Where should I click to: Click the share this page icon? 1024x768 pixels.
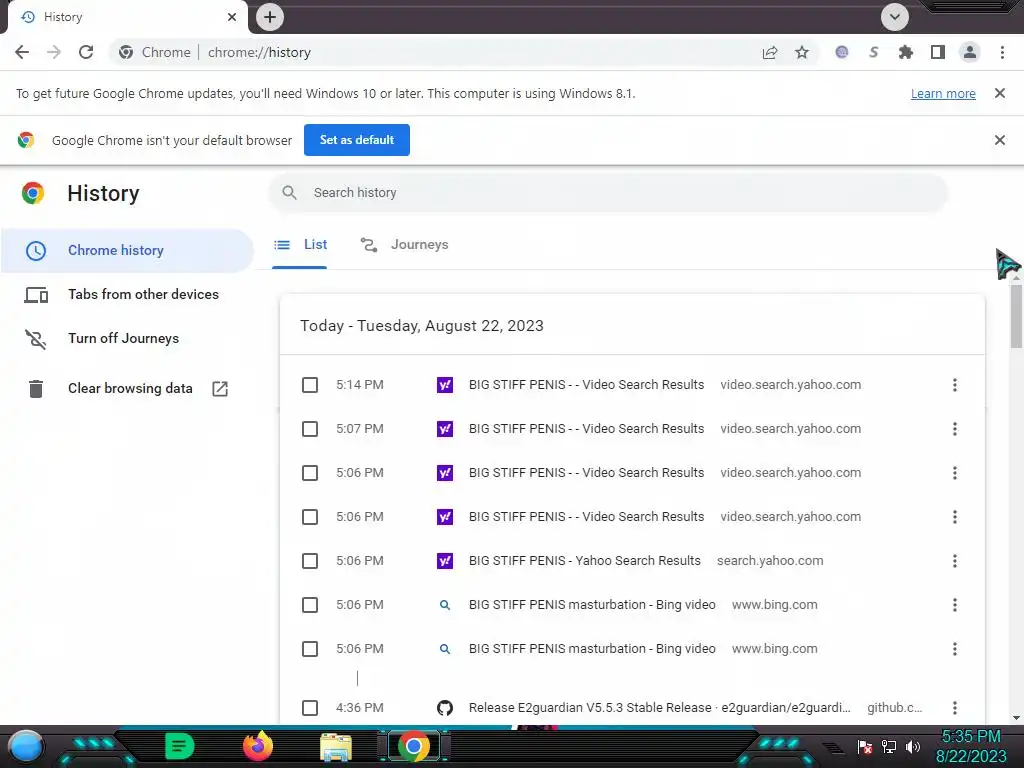tap(770, 52)
